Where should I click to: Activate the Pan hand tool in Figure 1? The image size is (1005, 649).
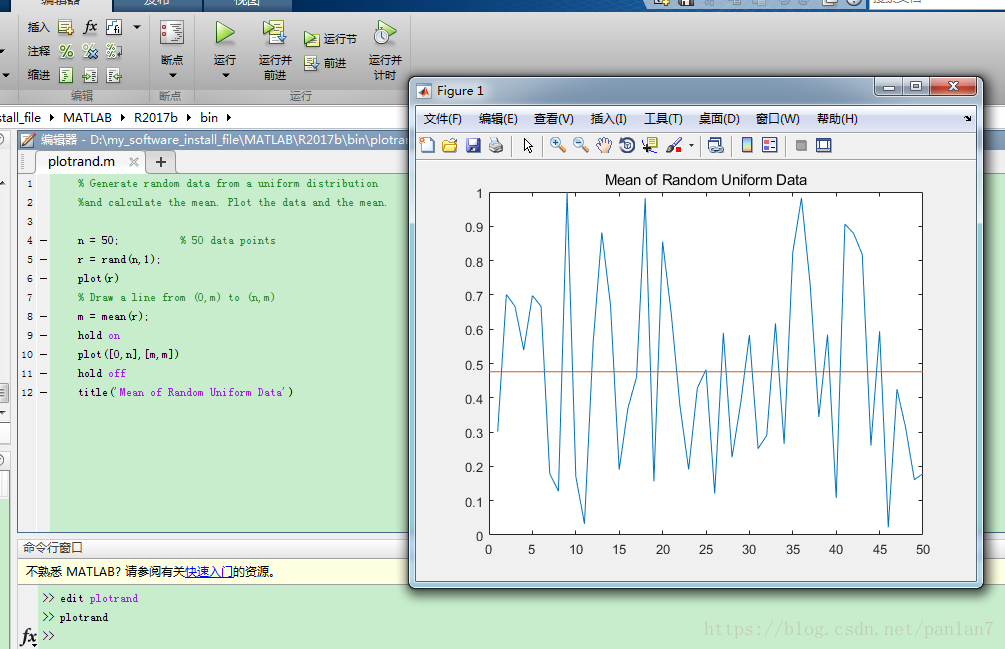tap(604, 146)
